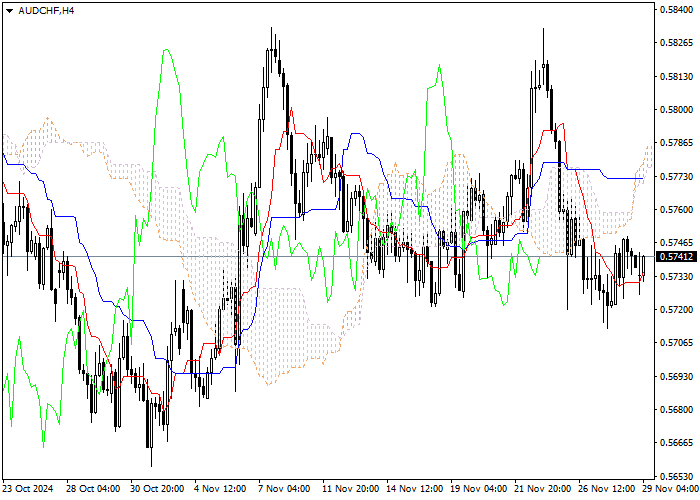Select the 4 Nov 12:00 time label
700x500 pixels.
(222, 489)
